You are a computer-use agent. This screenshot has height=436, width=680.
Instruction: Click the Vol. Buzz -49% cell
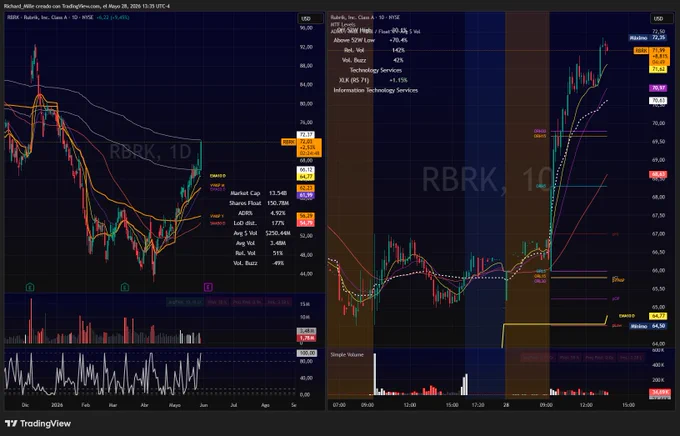click(x=278, y=263)
